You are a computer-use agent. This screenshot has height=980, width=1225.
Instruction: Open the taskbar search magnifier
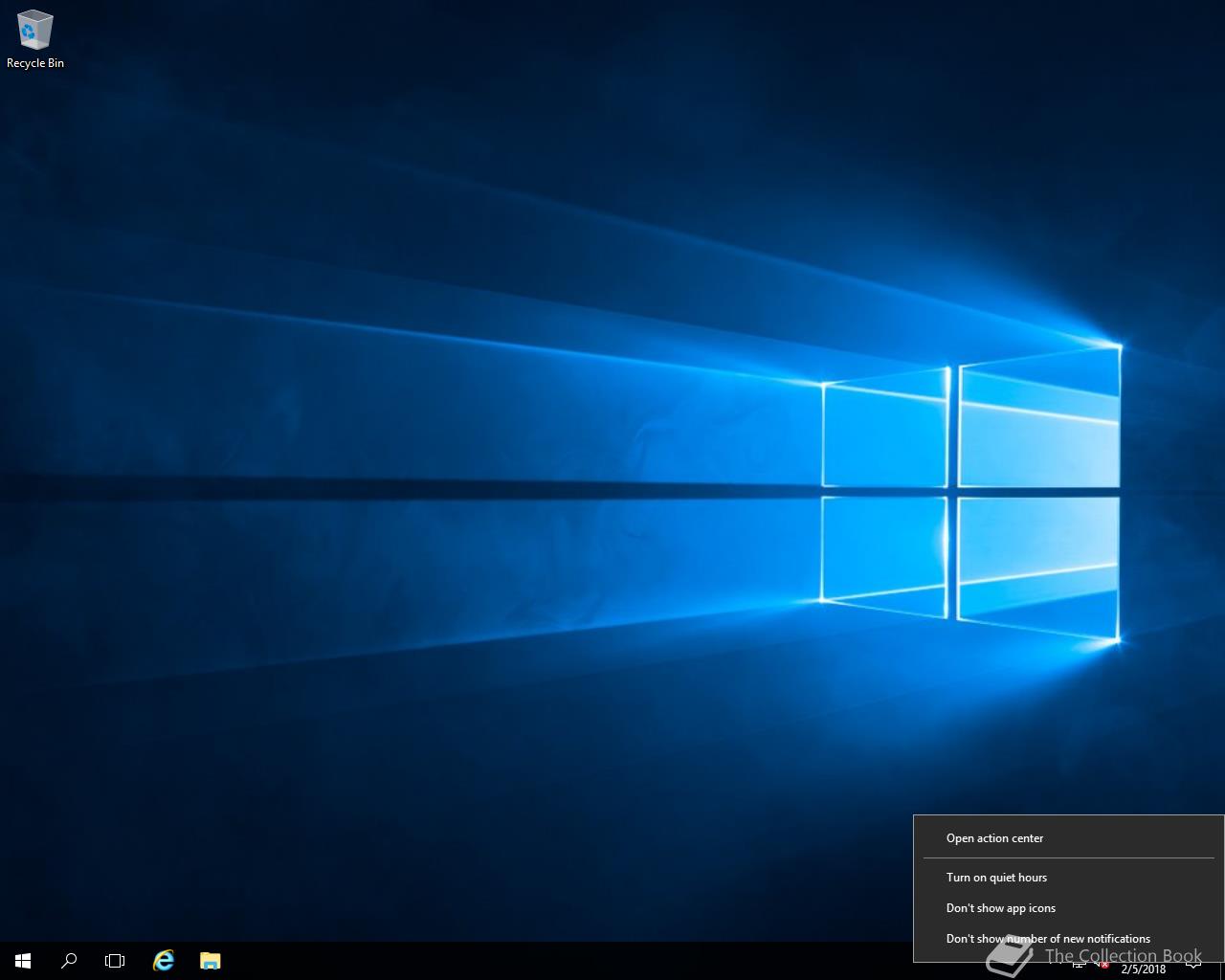69,961
